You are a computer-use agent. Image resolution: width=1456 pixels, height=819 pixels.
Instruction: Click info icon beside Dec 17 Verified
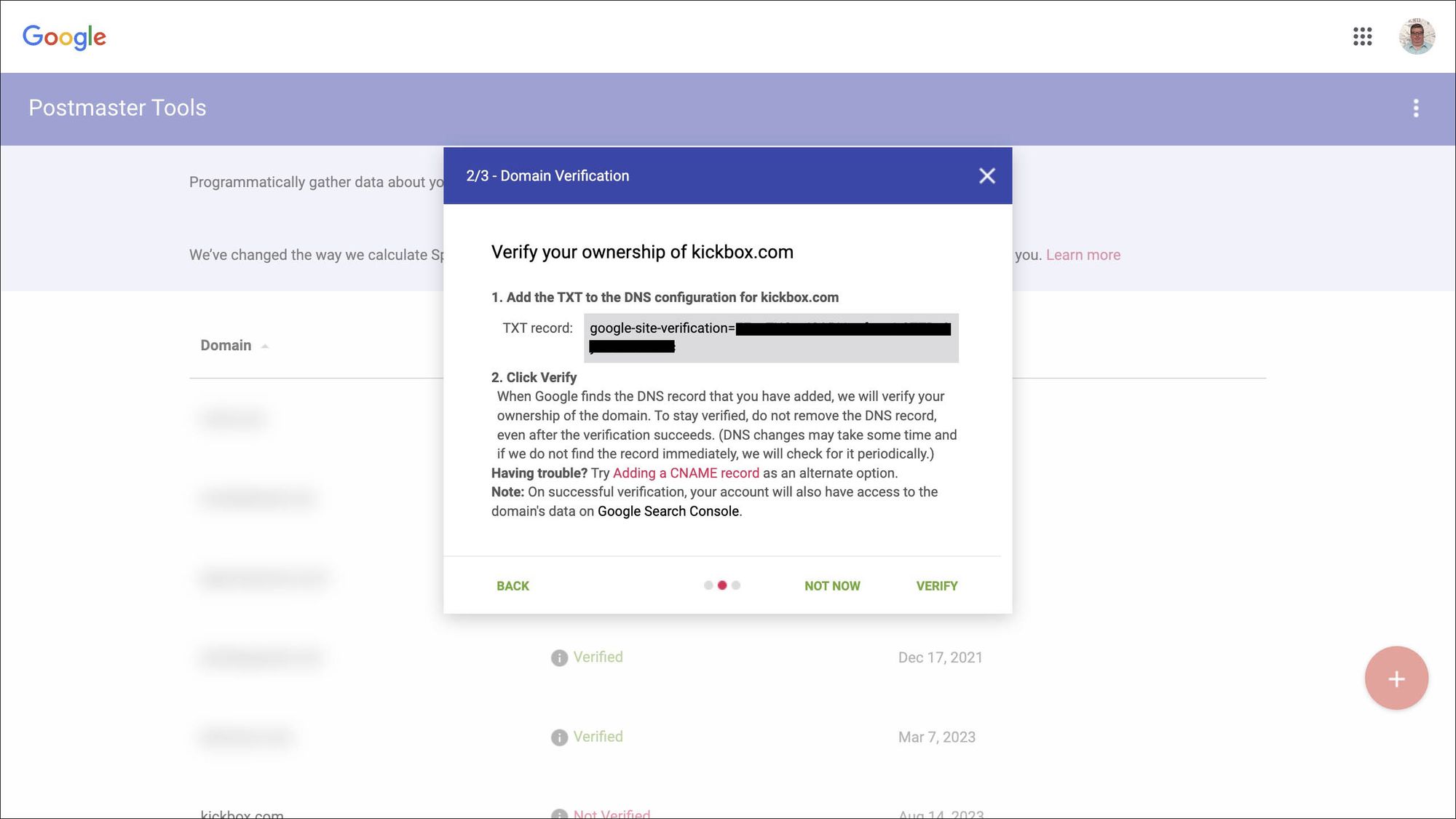[x=559, y=658]
